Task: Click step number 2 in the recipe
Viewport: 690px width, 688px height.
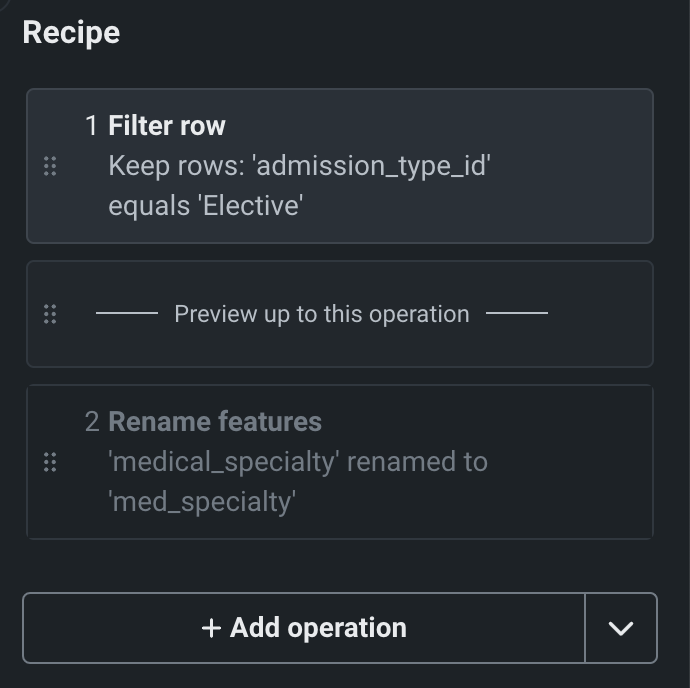Action: pos(92,422)
